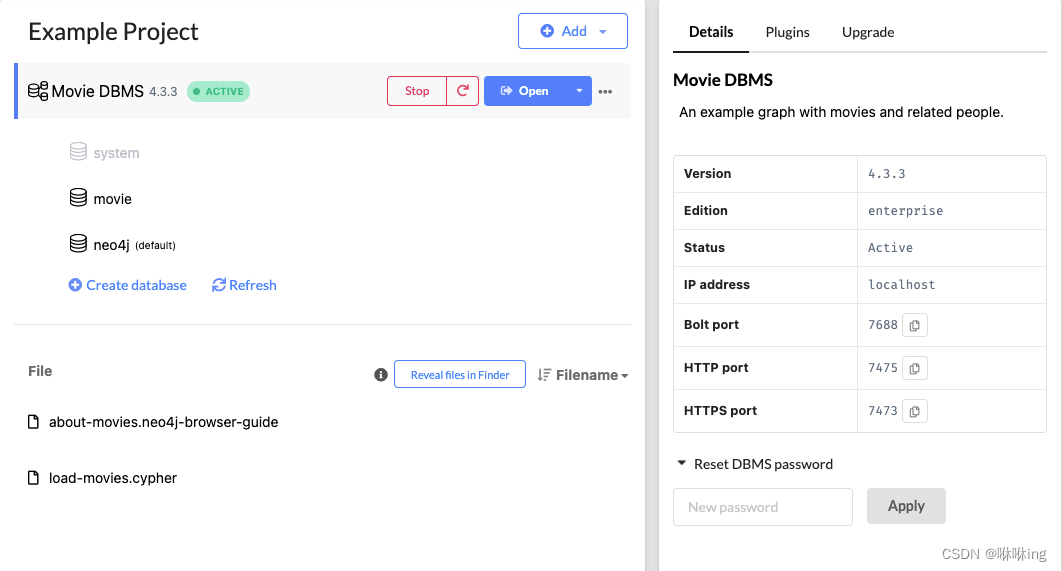Viewport: 1062px width, 571px height.
Task: Click the Example Project title
Action: [x=113, y=32]
